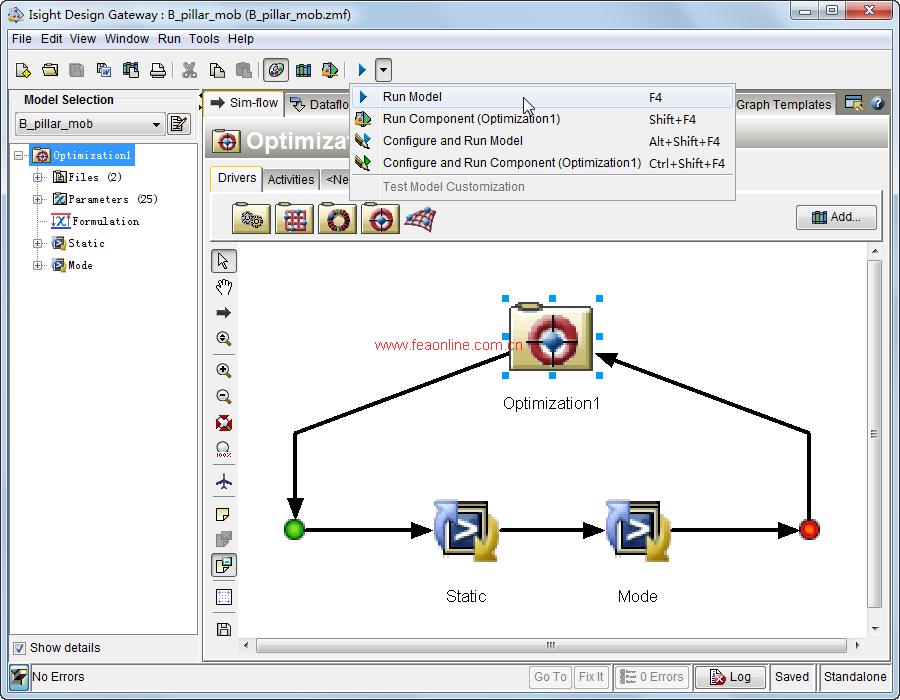The image size is (900, 700).
Task: Click the pan hand tool
Action: pyautogui.click(x=224, y=287)
